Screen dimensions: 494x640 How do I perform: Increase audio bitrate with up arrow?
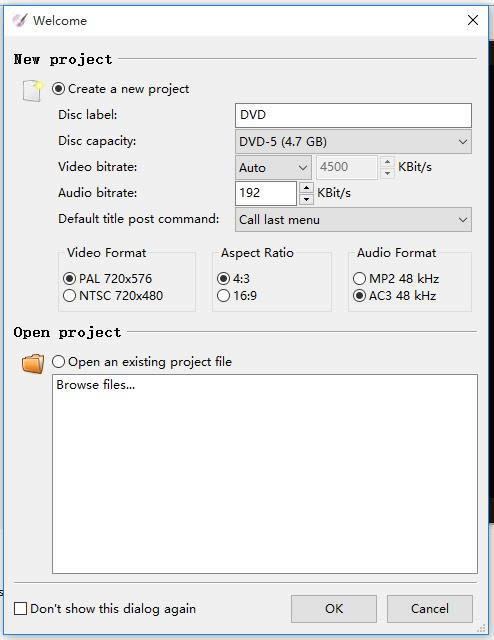(x=306, y=188)
